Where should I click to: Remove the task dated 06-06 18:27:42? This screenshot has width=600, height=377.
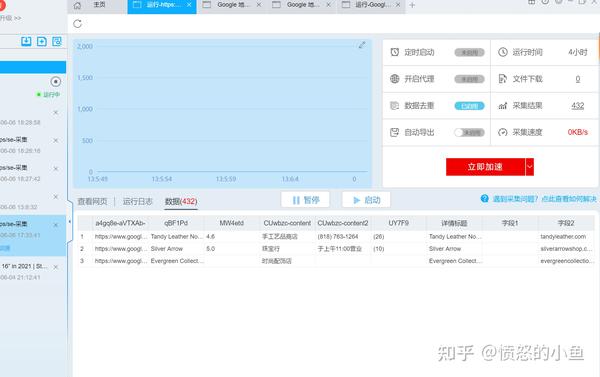pyautogui.click(x=56, y=168)
